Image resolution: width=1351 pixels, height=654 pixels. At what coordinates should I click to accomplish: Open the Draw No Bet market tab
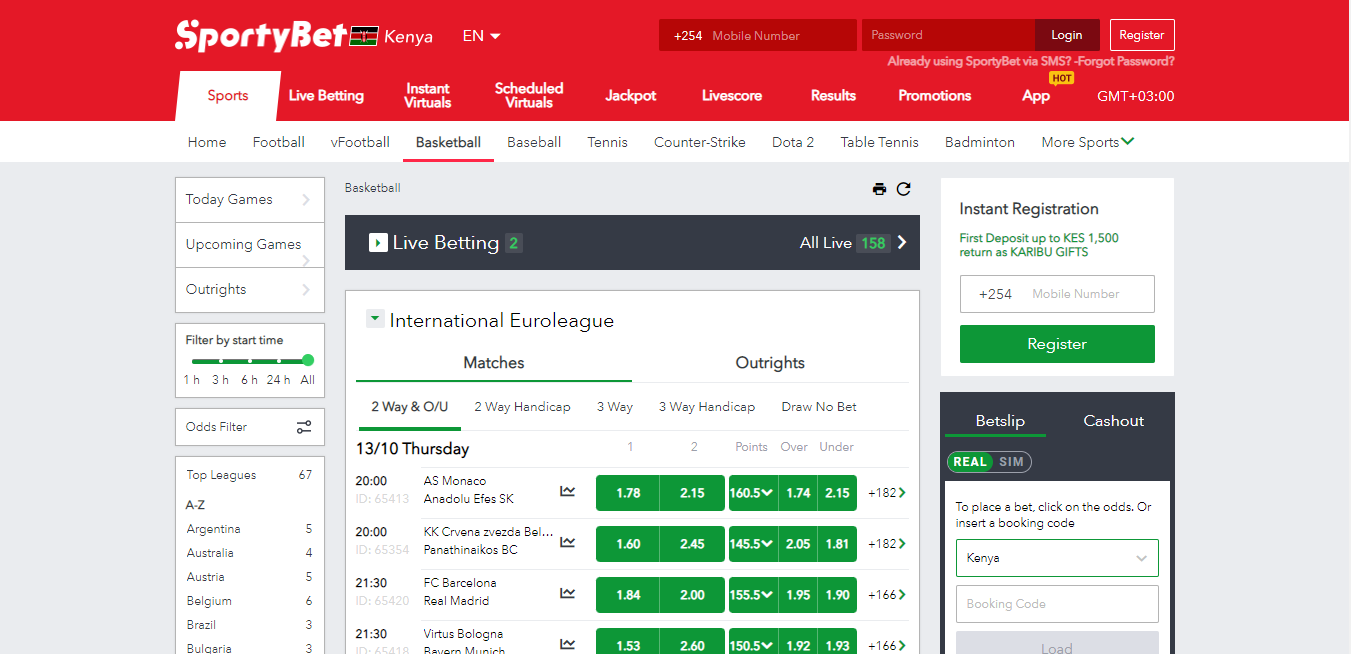coord(819,407)
